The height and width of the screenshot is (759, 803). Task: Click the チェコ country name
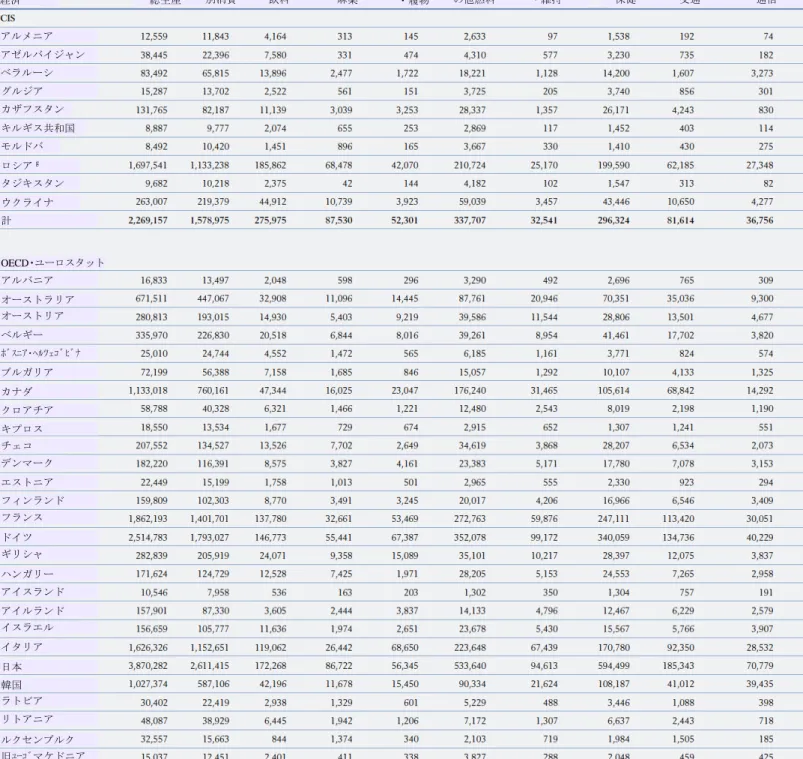16,446
